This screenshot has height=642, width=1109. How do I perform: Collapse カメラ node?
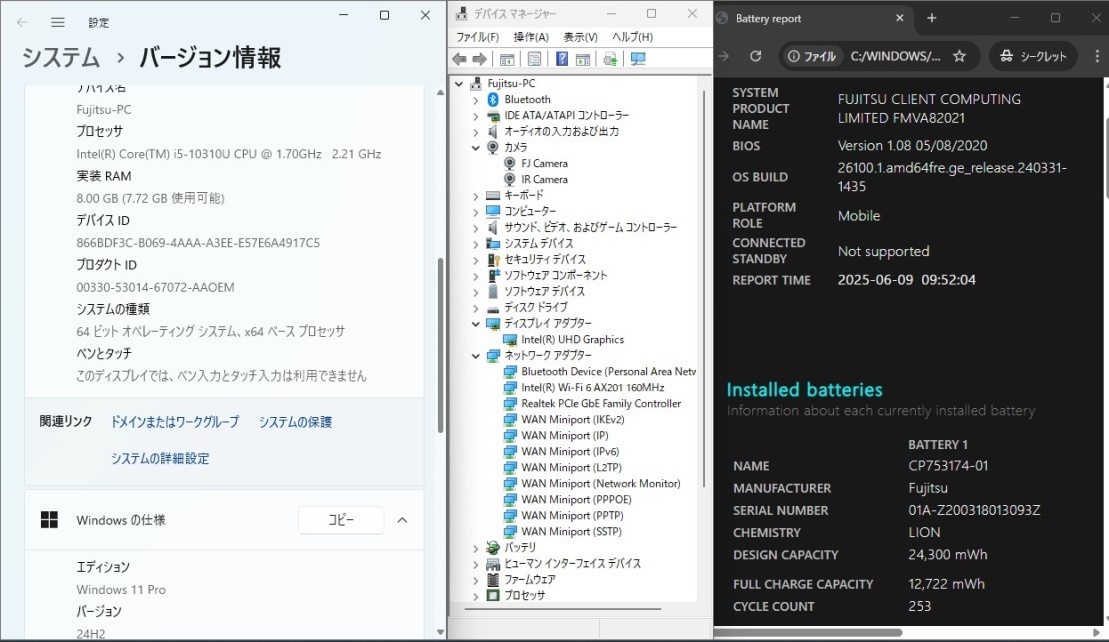476,148
